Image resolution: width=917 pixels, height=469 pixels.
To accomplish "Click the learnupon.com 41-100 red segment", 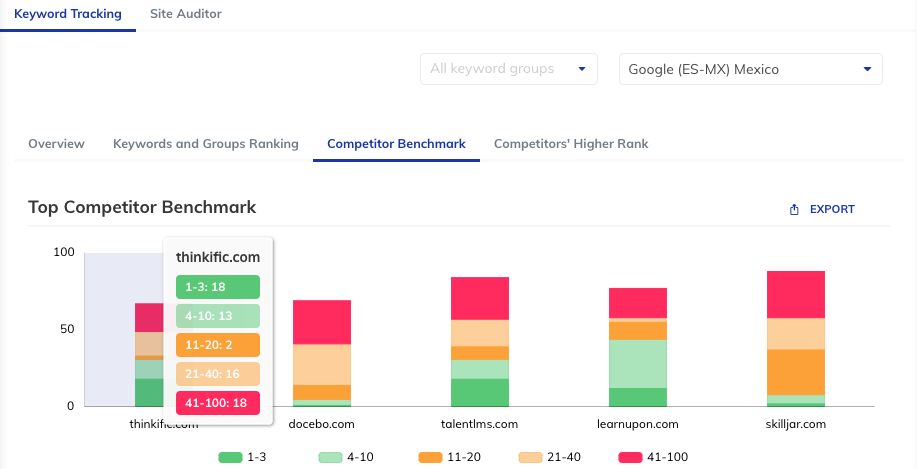I will (x=637, y=303).
